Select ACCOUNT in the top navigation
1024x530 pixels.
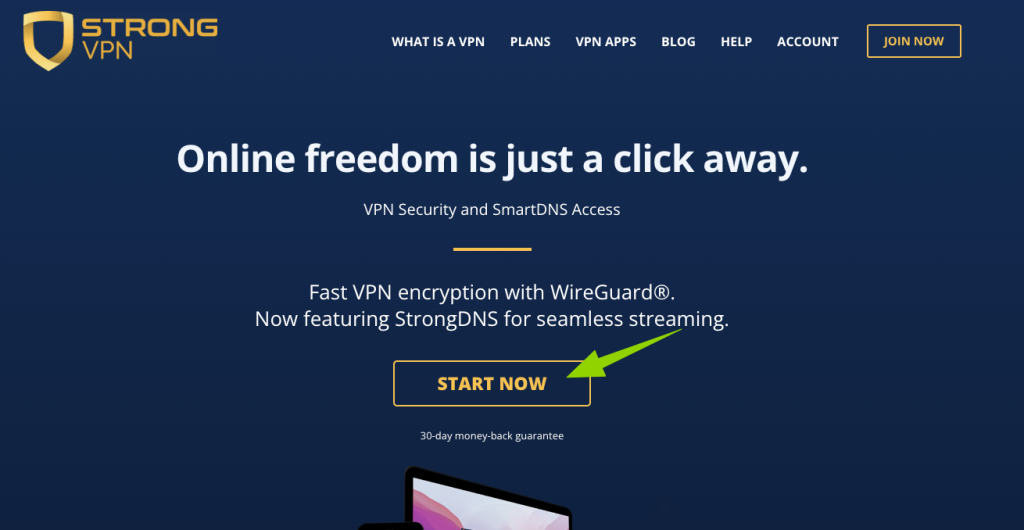(808, 42)
